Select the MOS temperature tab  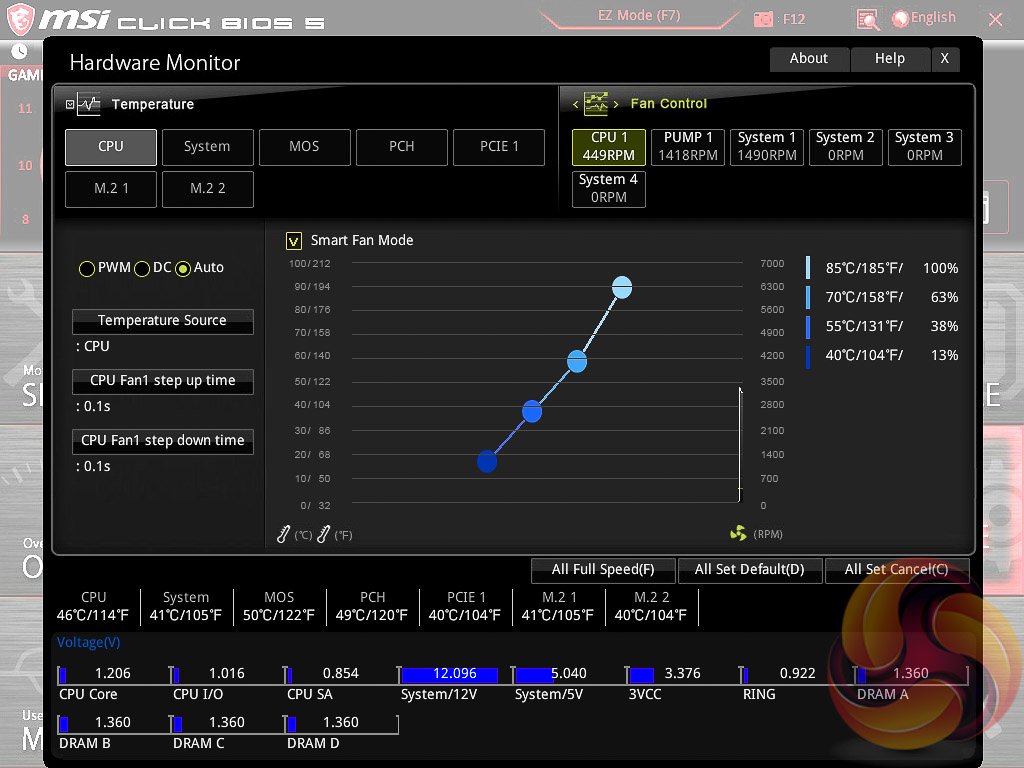click(x=305, y=147)
